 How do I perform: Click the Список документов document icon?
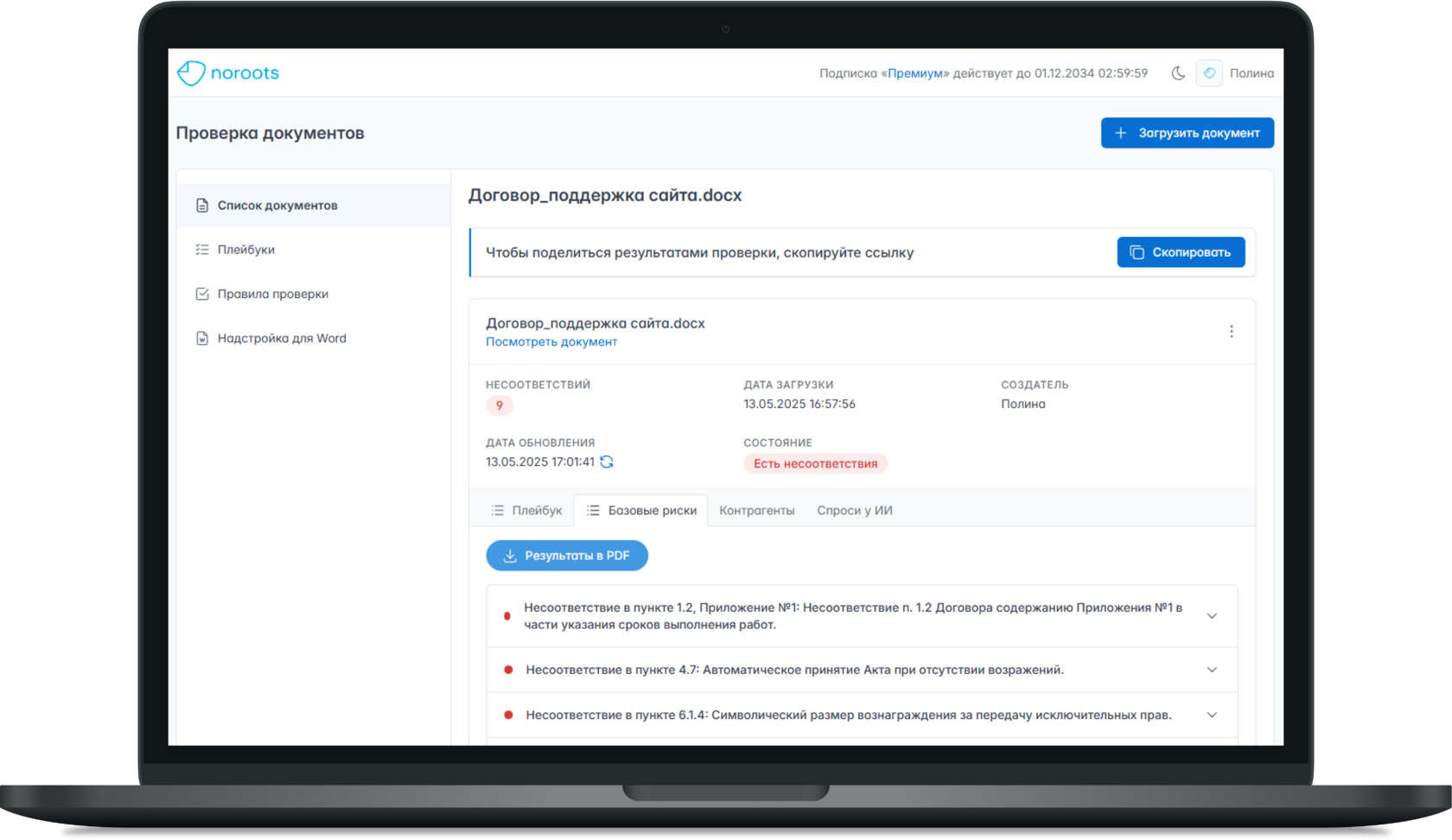(x=202, y=206)
